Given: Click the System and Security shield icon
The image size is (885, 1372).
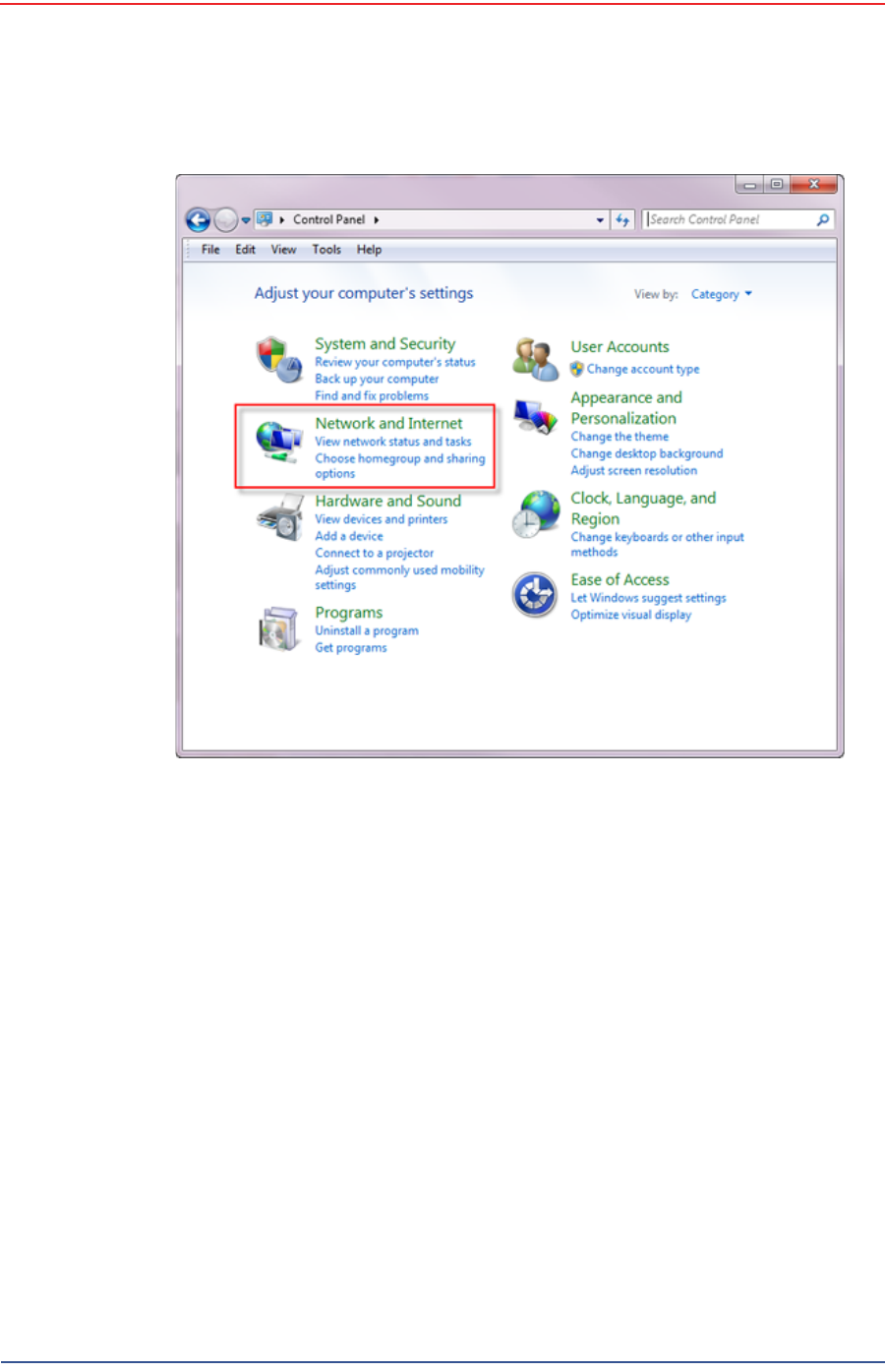Looking at the screenshot, I should pos(278,359).
